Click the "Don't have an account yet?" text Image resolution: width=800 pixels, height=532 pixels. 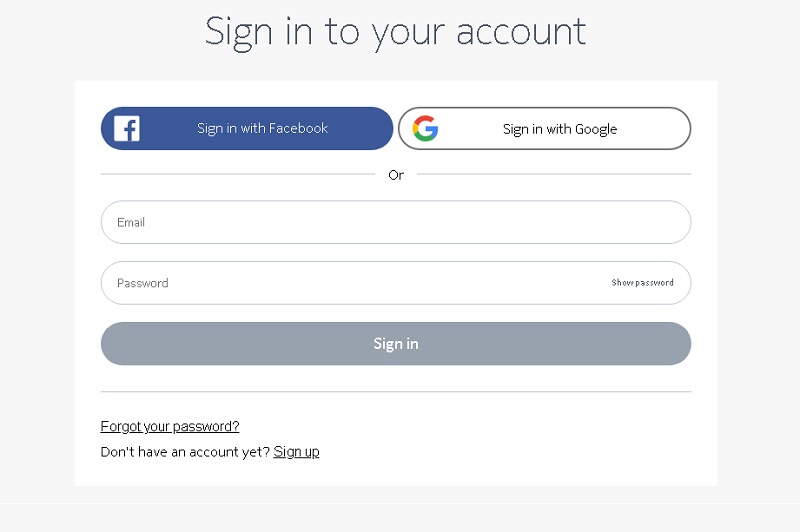pos(185,451)
